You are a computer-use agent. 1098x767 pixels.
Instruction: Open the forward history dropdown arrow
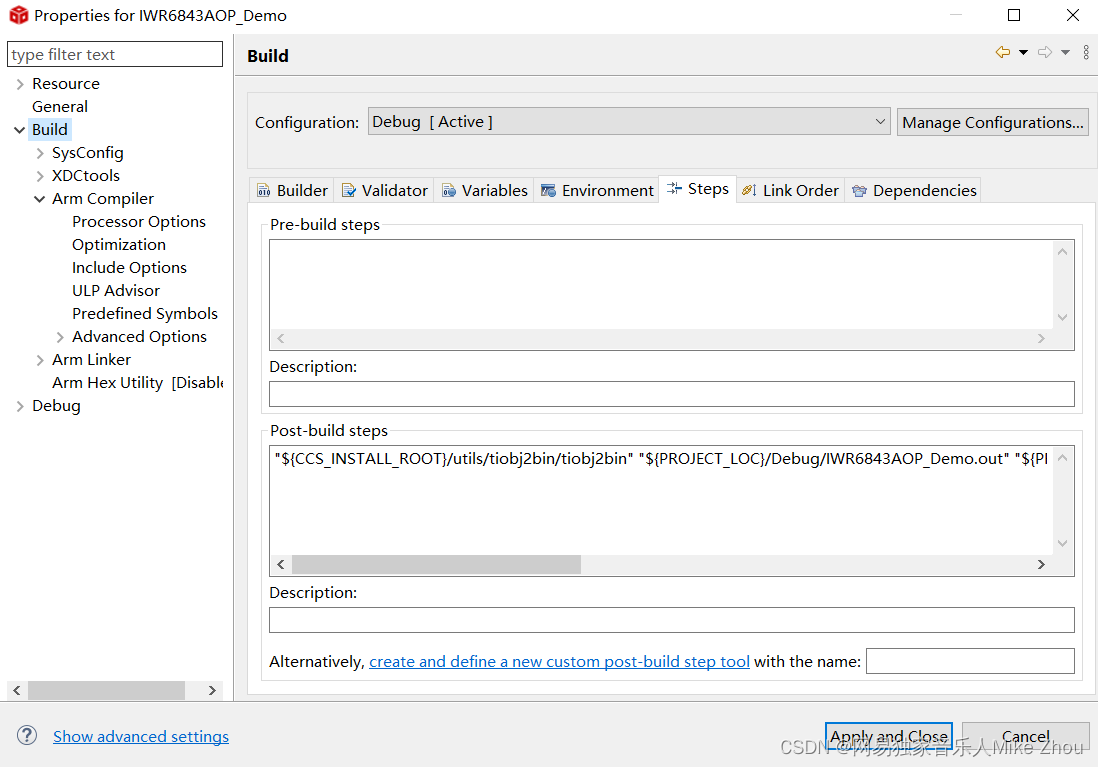point(1065,53)
